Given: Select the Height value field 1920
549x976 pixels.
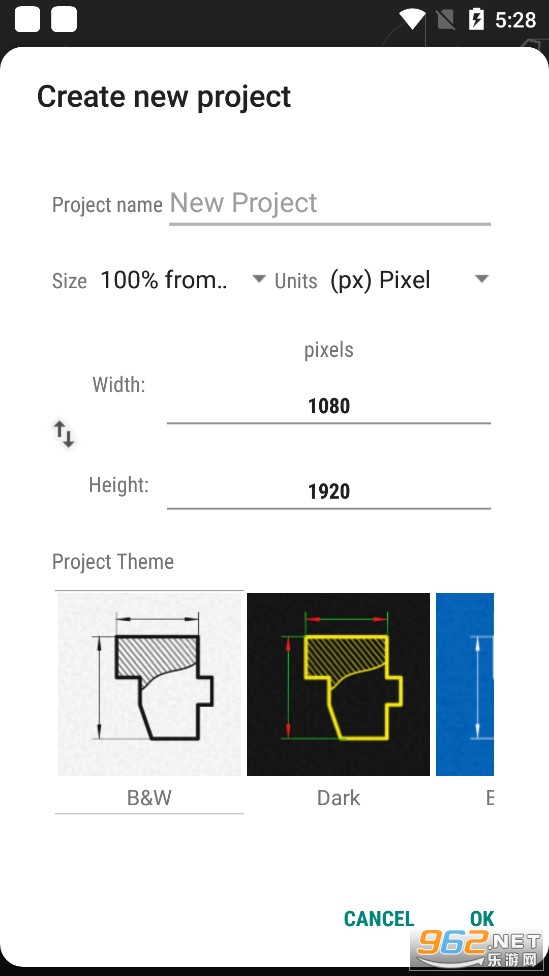Looking at the screenshot, I should click(x=329, y=492).
